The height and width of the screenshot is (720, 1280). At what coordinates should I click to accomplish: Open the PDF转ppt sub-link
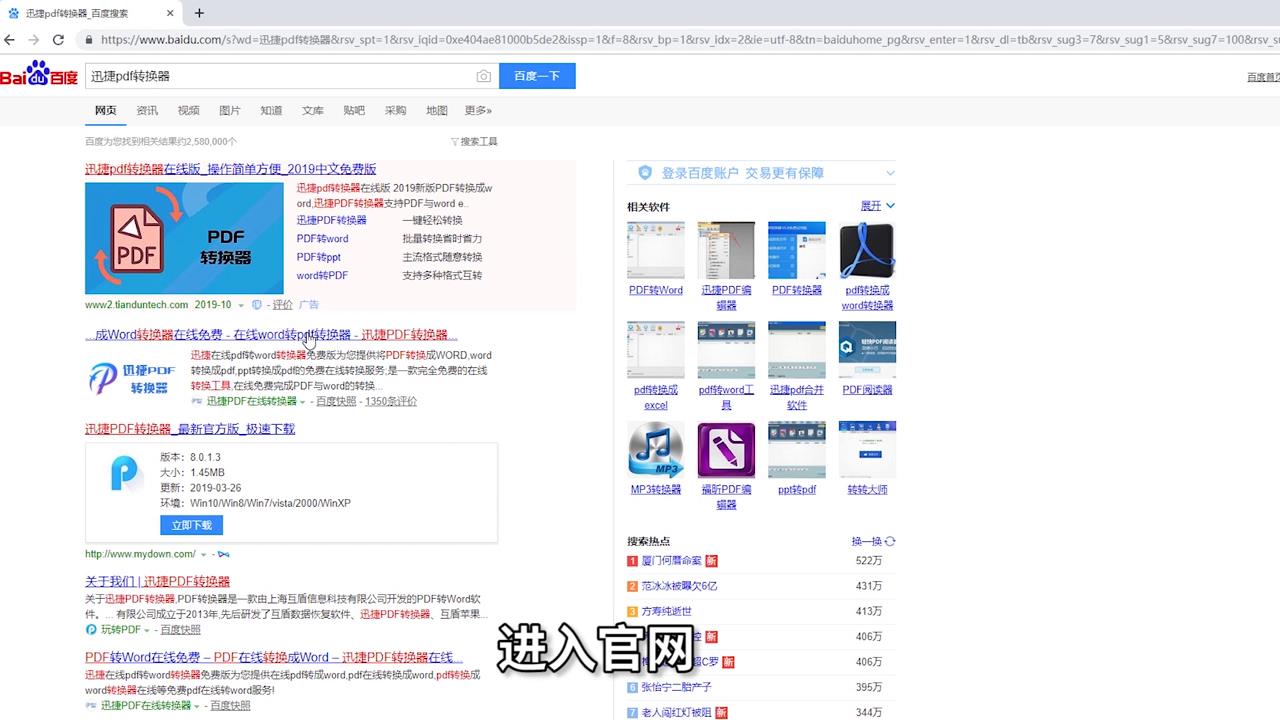click(318, 257)
